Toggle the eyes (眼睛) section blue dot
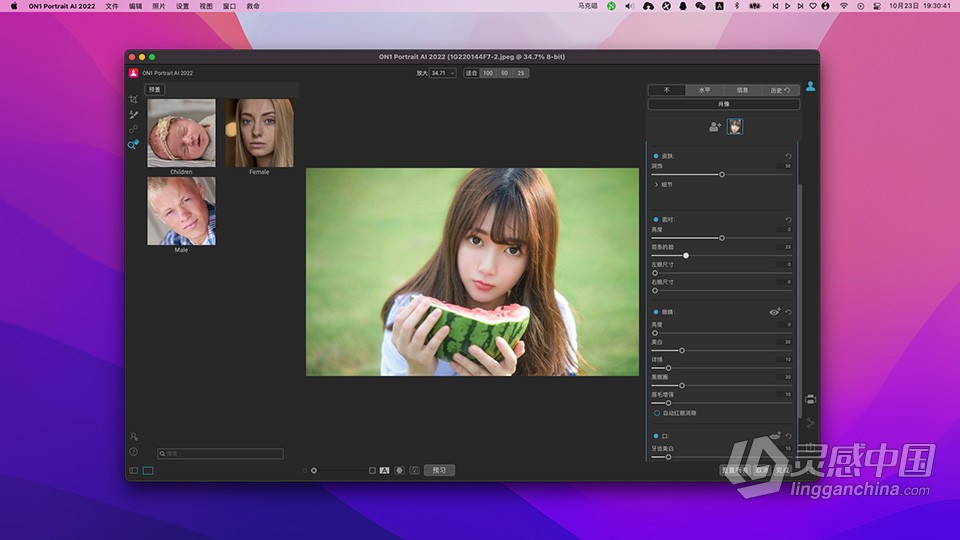The width and height of the screenshot is (960, 540). [656, 312]
